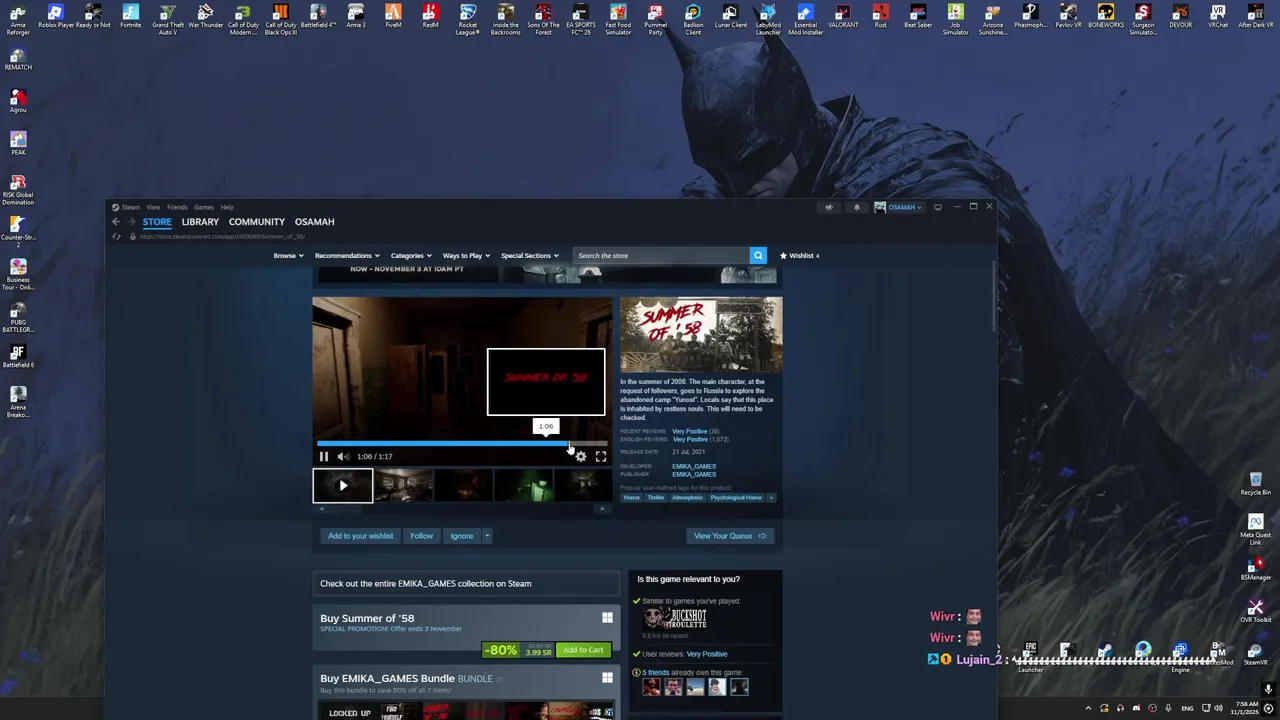1280x720 pixels.
Task: Open the PEAK desktop shortcut
Action: click(18, 143)
